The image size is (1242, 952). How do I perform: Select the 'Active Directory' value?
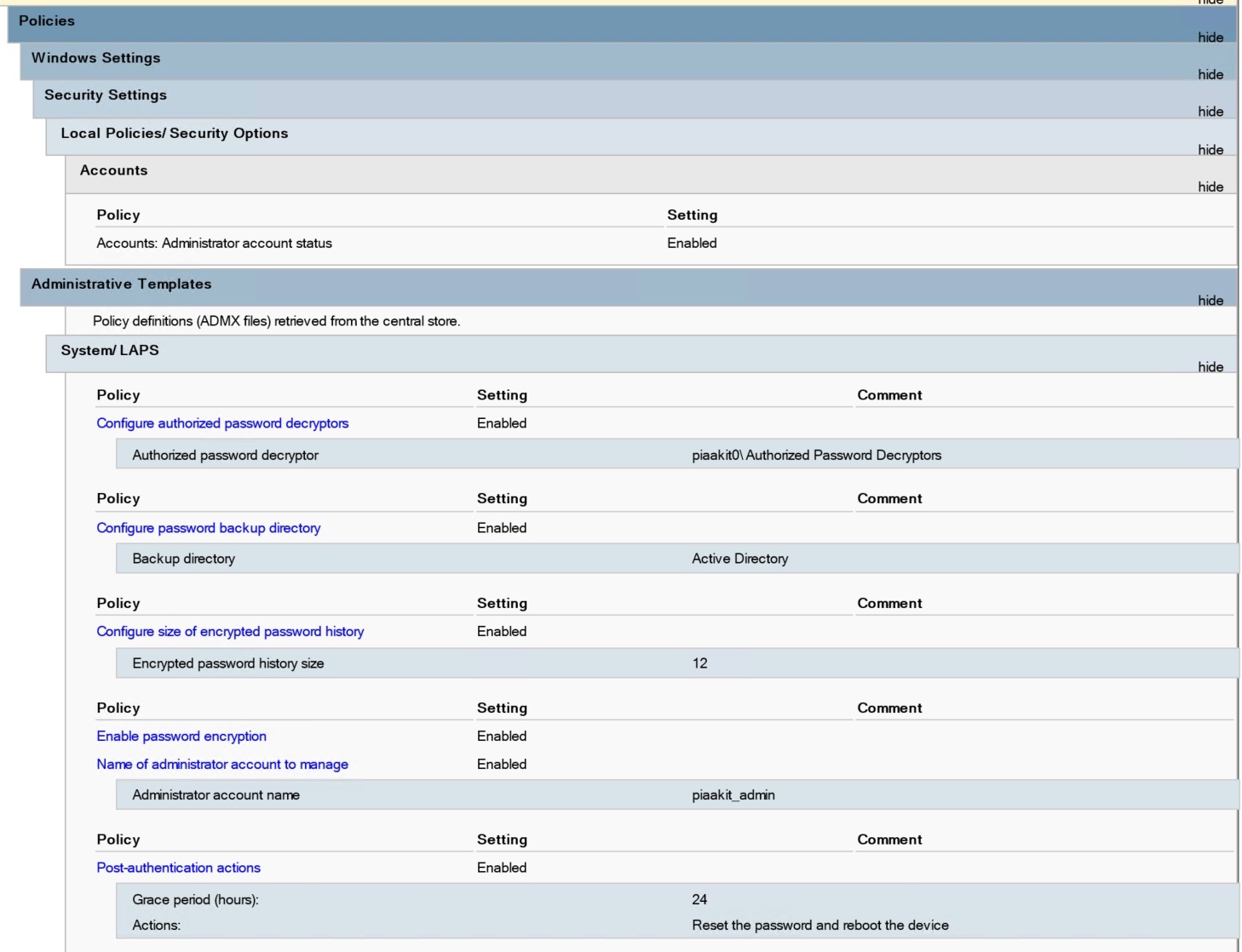point(739,559)
